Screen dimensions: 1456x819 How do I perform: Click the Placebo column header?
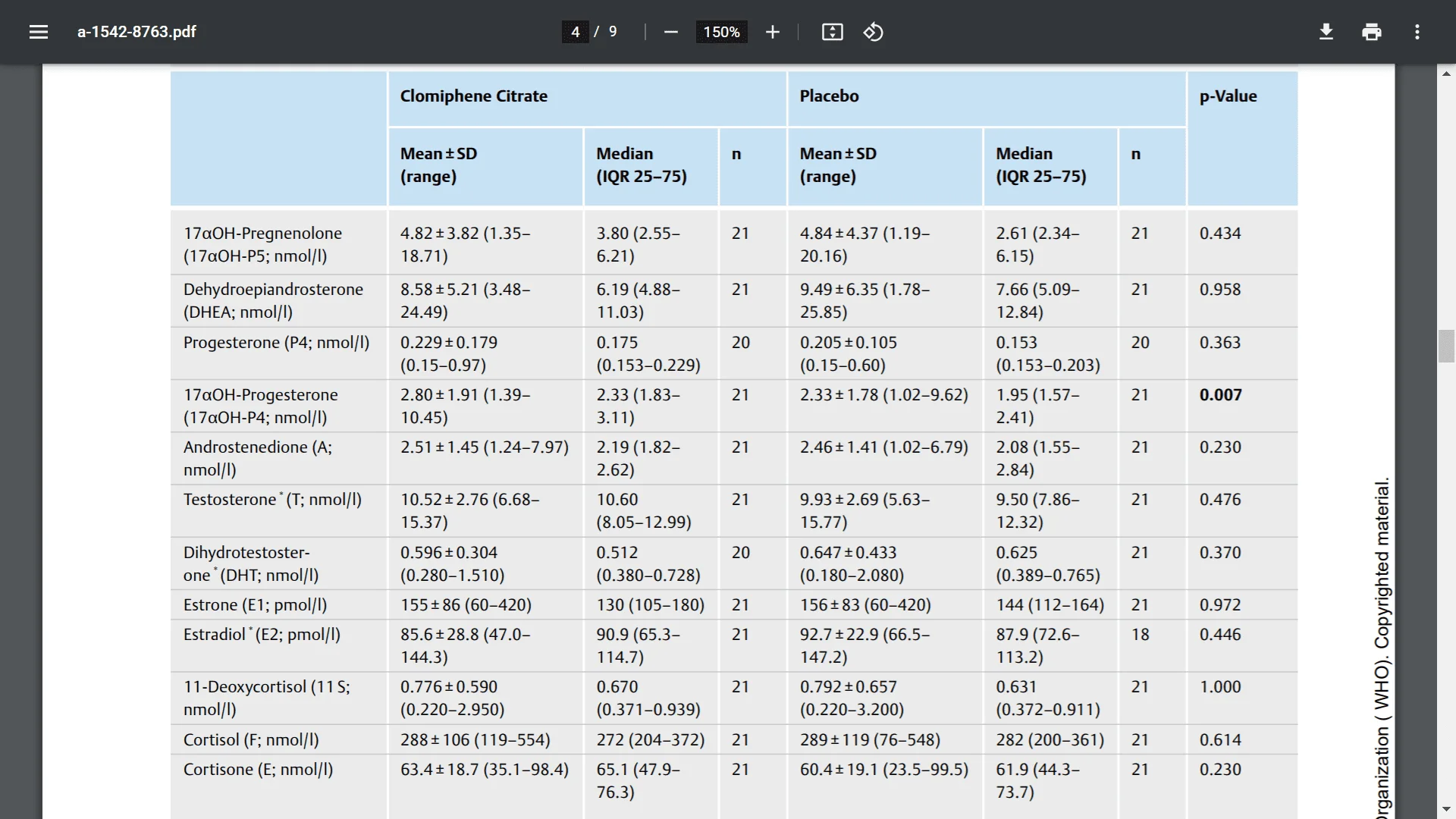click(829, 96)
